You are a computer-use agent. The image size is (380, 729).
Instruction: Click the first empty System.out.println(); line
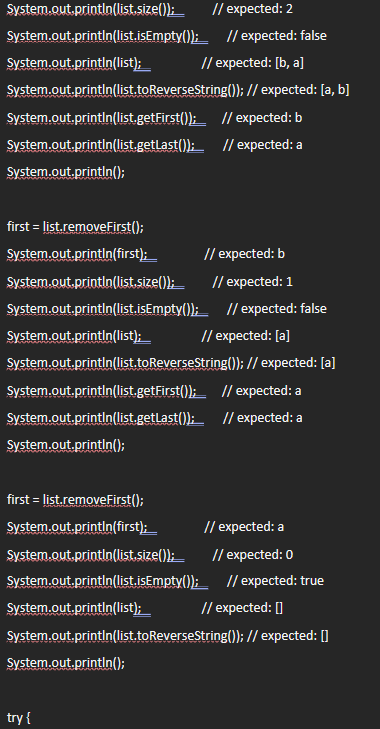tap(66, 172)
